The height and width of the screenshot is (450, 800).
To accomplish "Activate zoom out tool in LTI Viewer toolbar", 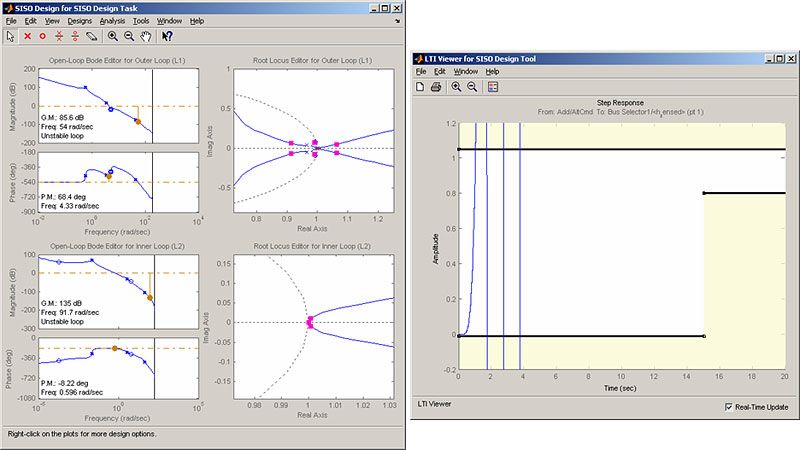I will (472, 87).
